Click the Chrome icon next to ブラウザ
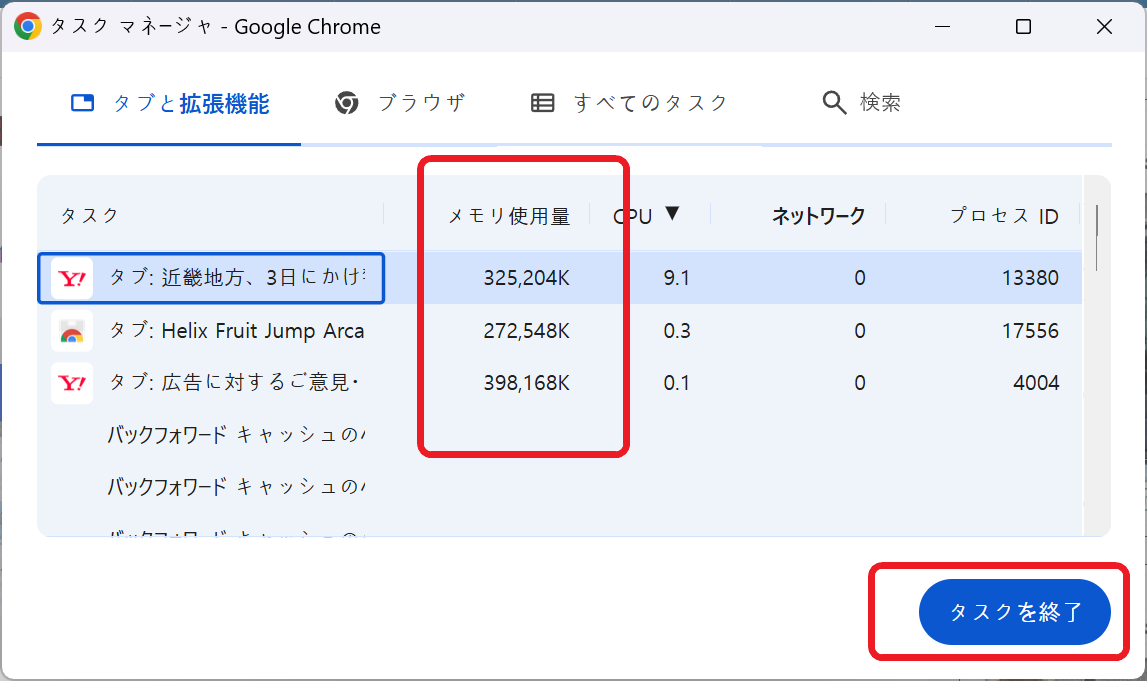 click(346, 101)
